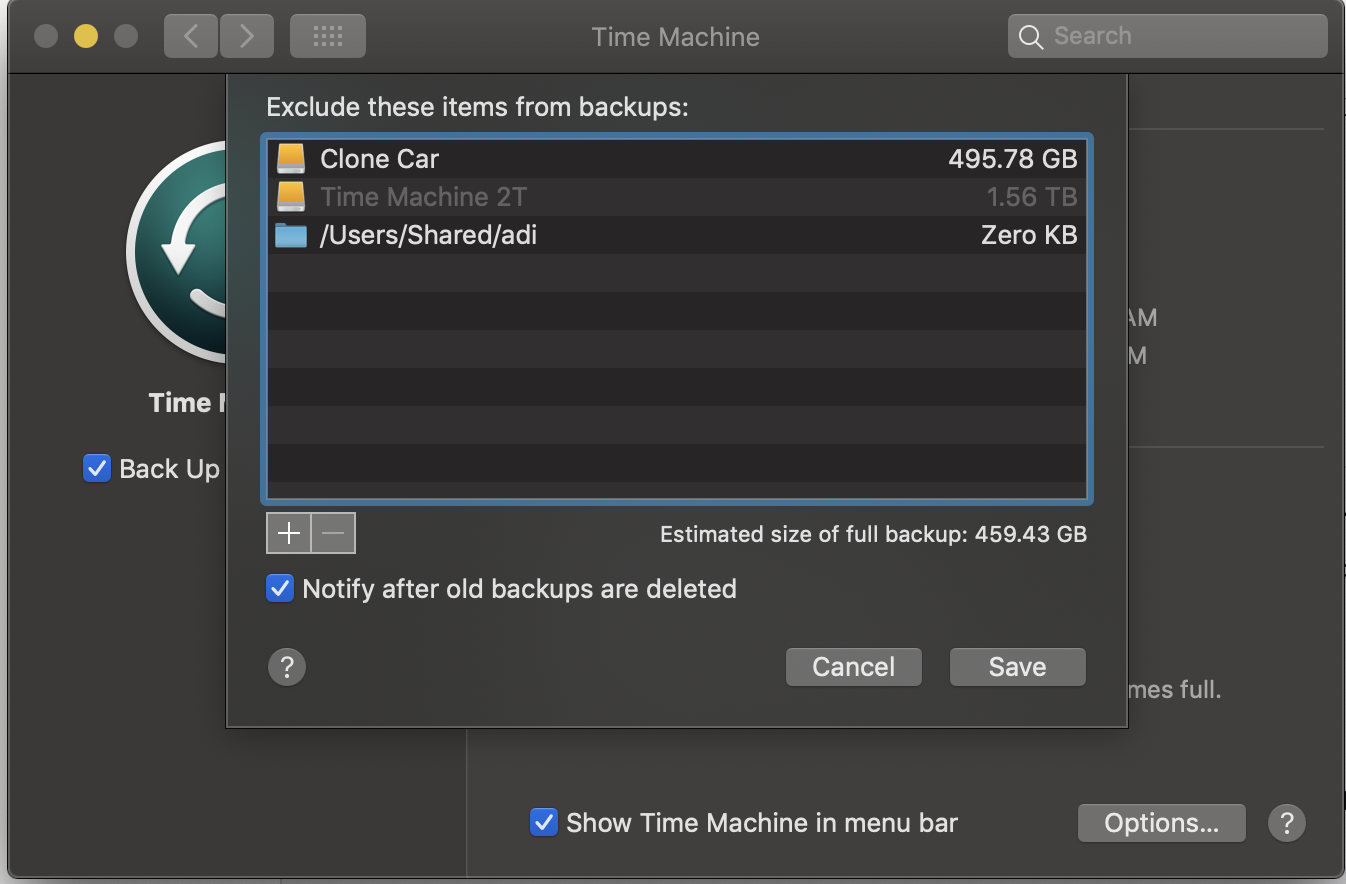Click the /Users/Shared/adi folder icon

[291, 235]
